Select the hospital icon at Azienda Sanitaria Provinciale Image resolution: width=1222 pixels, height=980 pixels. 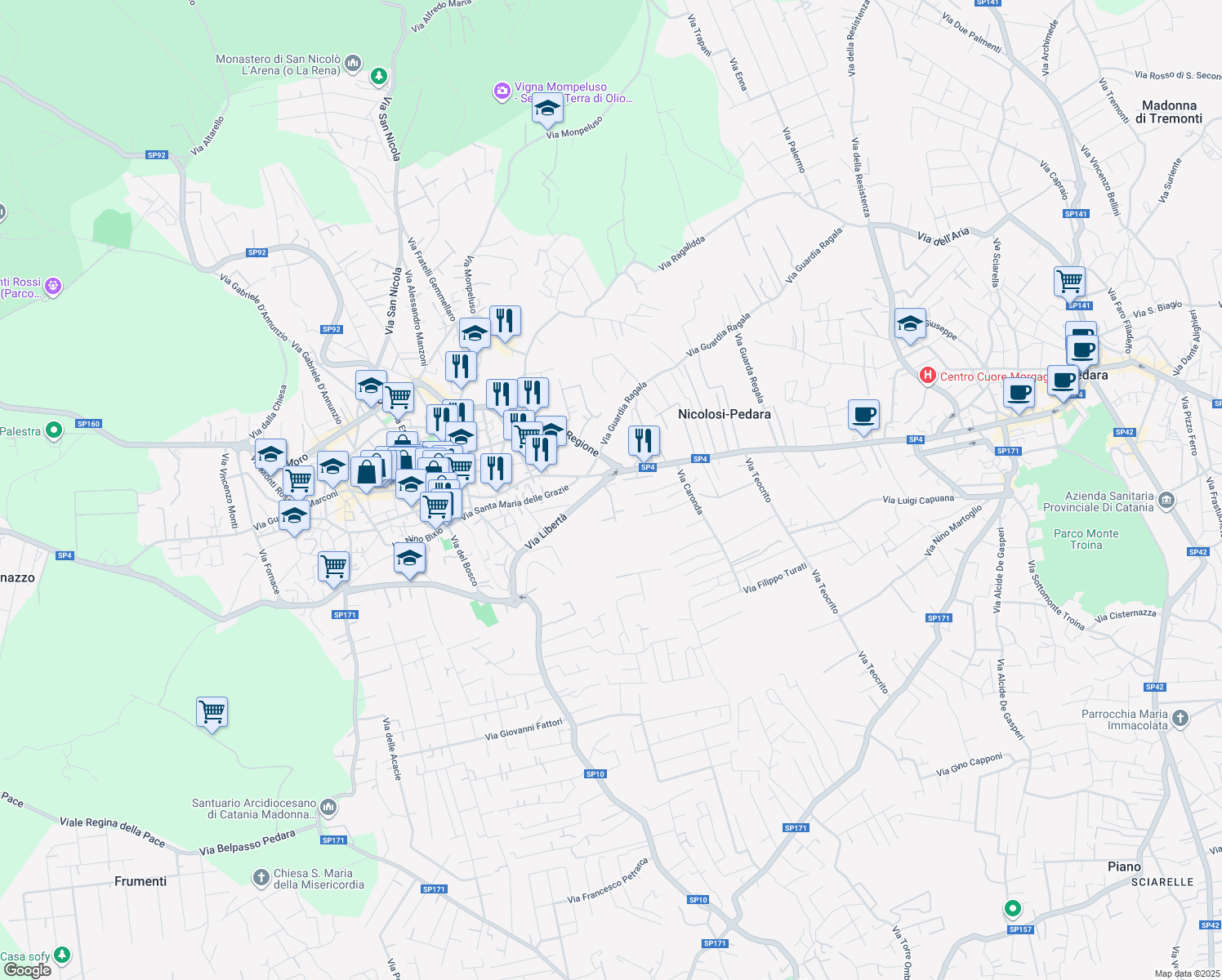tap(1166, 501)
